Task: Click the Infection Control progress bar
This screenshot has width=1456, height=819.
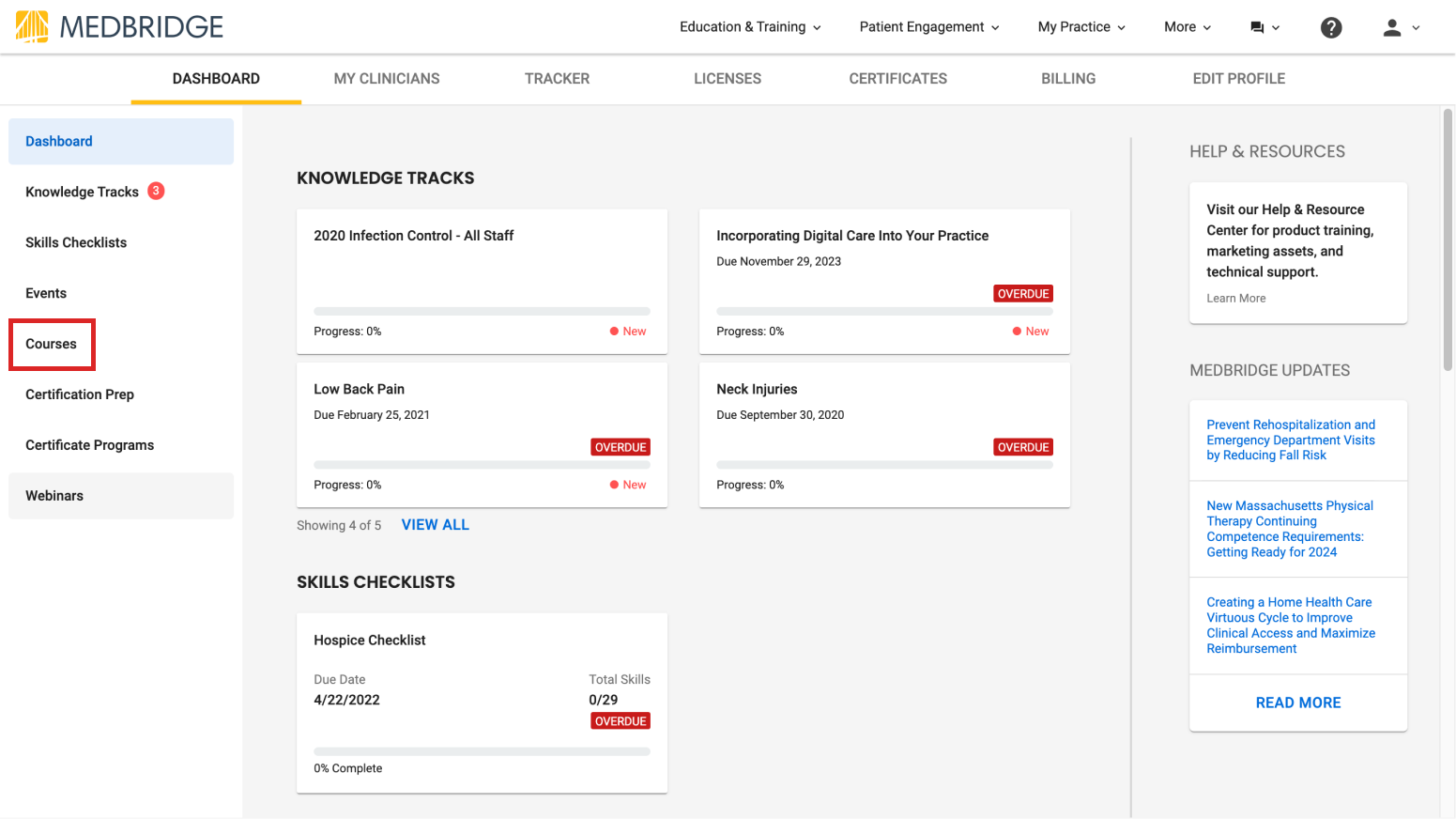Action: click(482, 311)
